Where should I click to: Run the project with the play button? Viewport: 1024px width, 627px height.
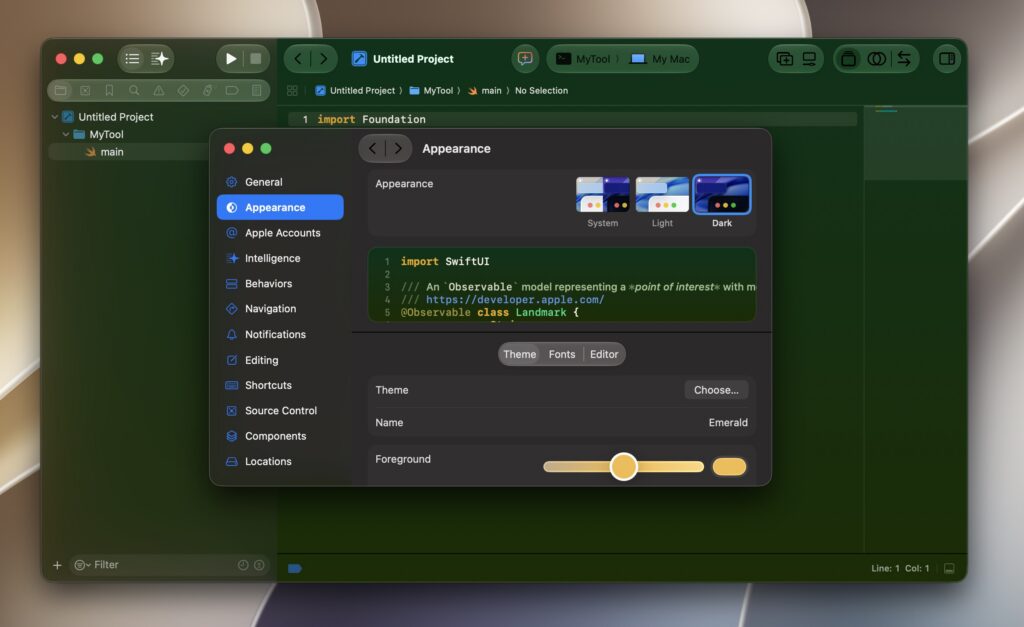point(231,59)
